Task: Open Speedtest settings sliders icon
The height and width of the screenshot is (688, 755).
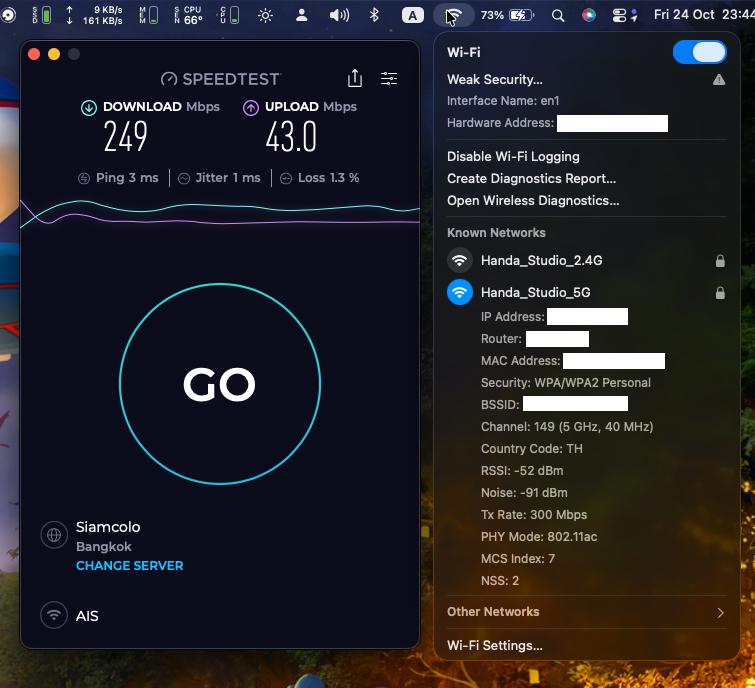Action: [389, 78]
